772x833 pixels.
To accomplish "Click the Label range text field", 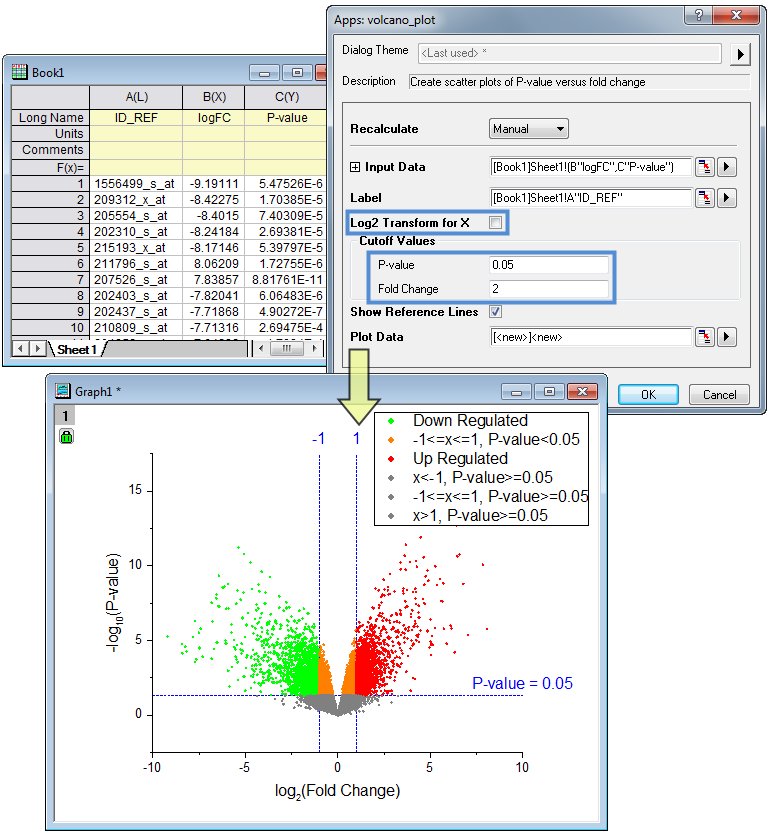I will [x=591, y=198].
